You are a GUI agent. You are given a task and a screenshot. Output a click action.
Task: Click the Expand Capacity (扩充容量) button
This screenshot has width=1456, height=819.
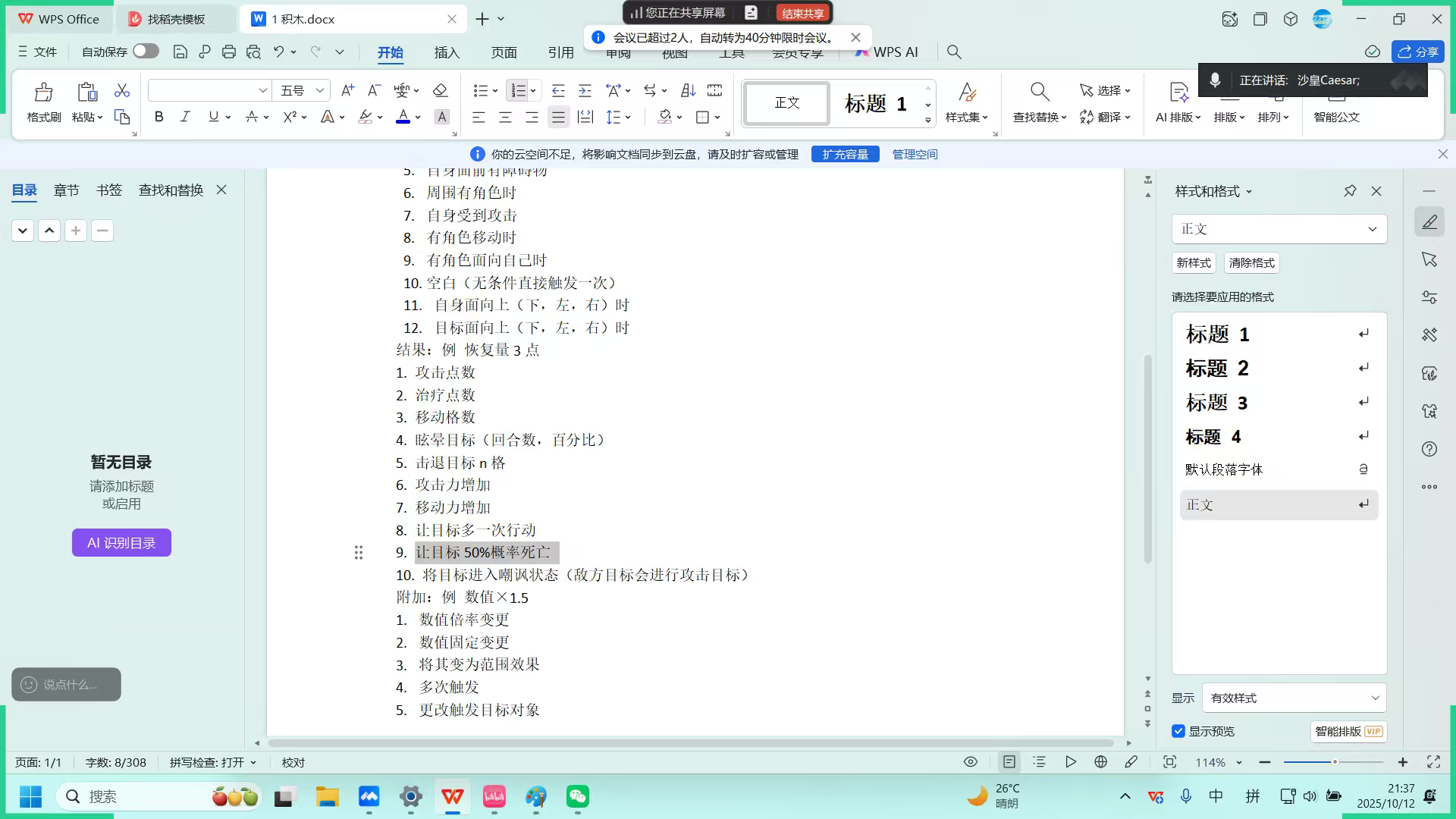coord(846,155)
